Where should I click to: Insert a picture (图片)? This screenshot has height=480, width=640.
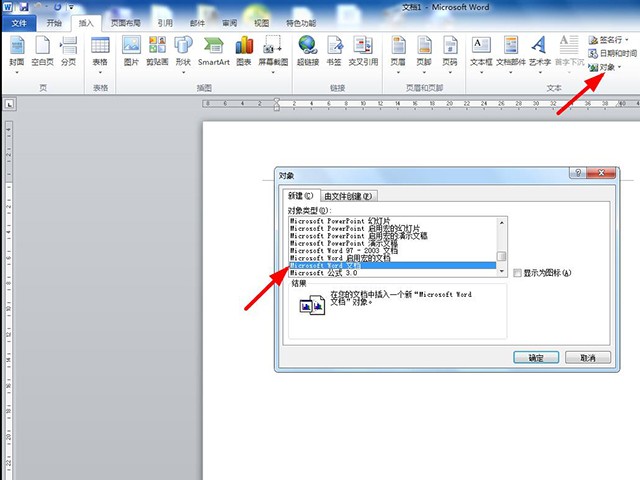(x=131, y=51)
